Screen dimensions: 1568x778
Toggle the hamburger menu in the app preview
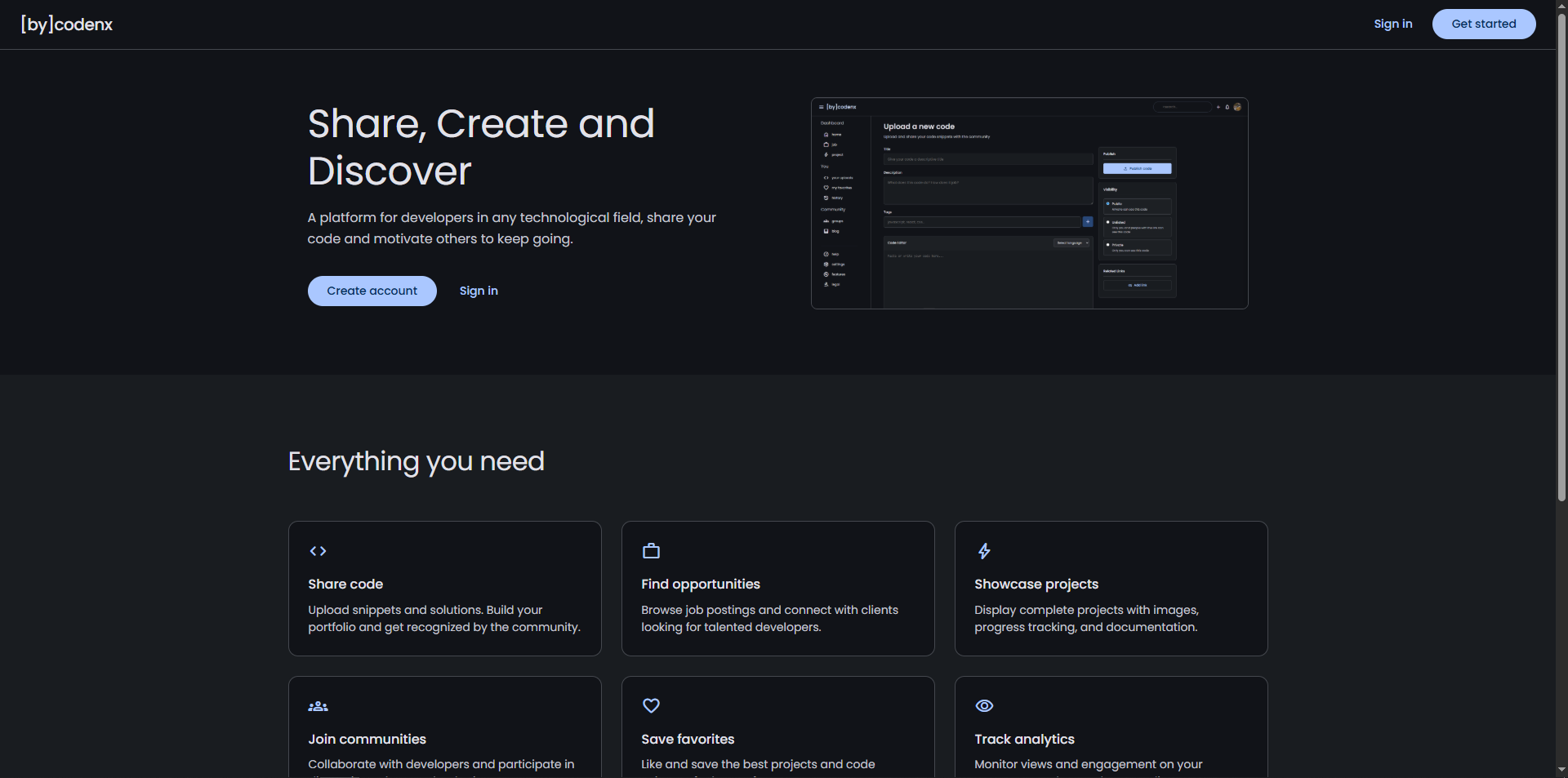click(x=821, y=107)
